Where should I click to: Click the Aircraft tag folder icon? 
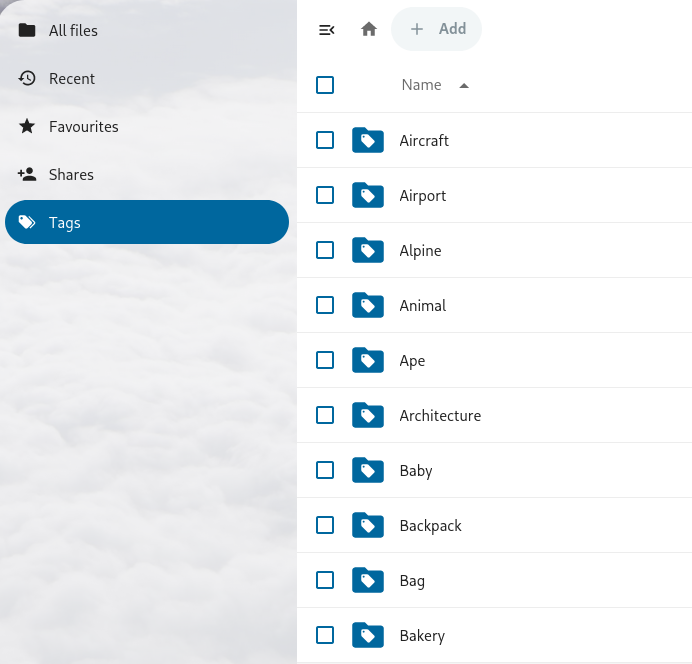tap(368, 141)
